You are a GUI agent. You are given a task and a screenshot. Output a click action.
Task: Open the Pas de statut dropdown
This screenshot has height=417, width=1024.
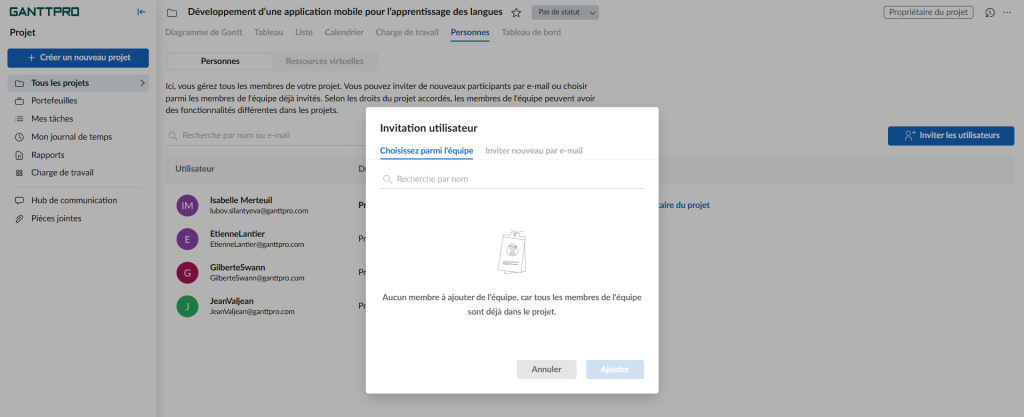pos(566,12)
